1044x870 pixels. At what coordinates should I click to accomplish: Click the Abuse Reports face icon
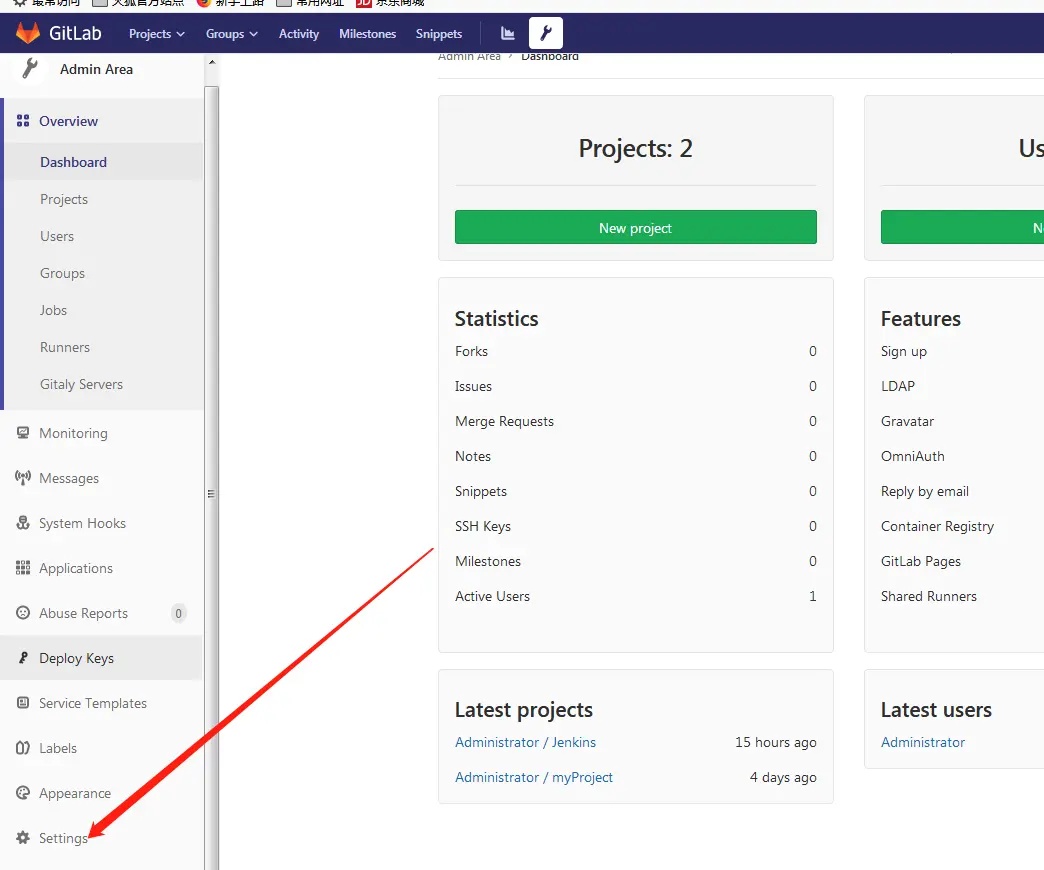coord(23,613)
